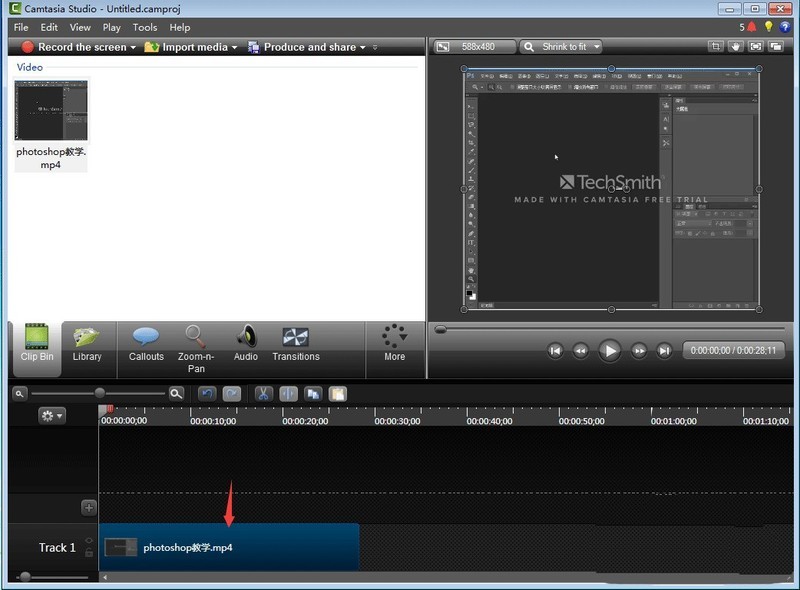Switch to the Clip Bin tab
800x590 pixels.
pos(36,346)
